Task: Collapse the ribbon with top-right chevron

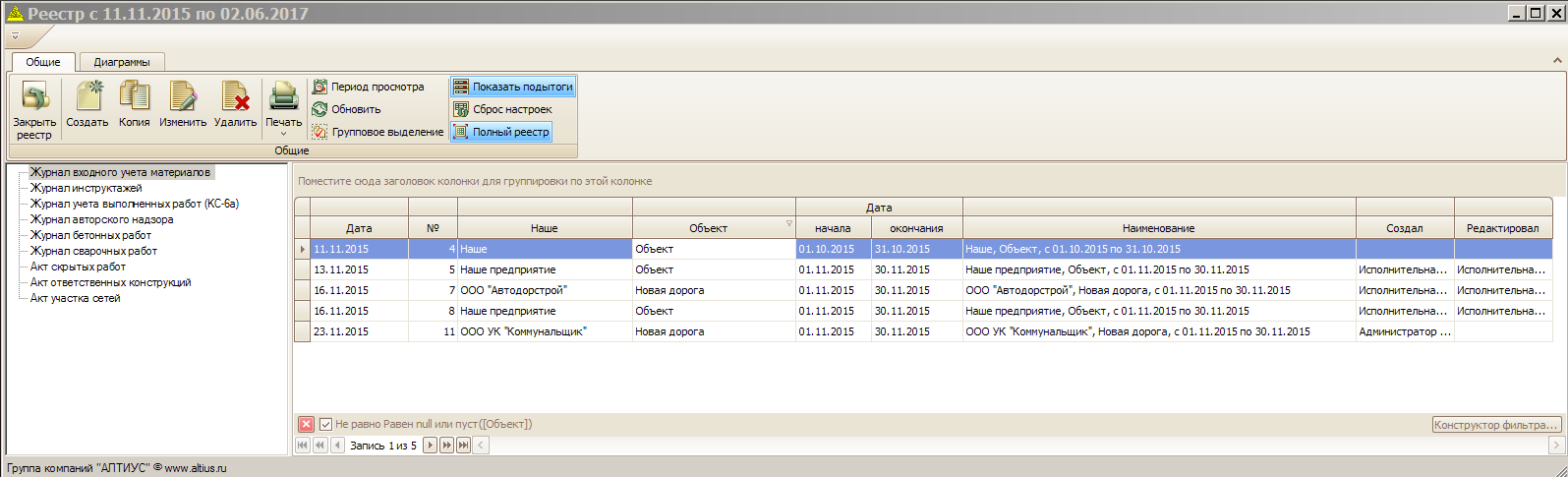Action: pos(1557,61)
